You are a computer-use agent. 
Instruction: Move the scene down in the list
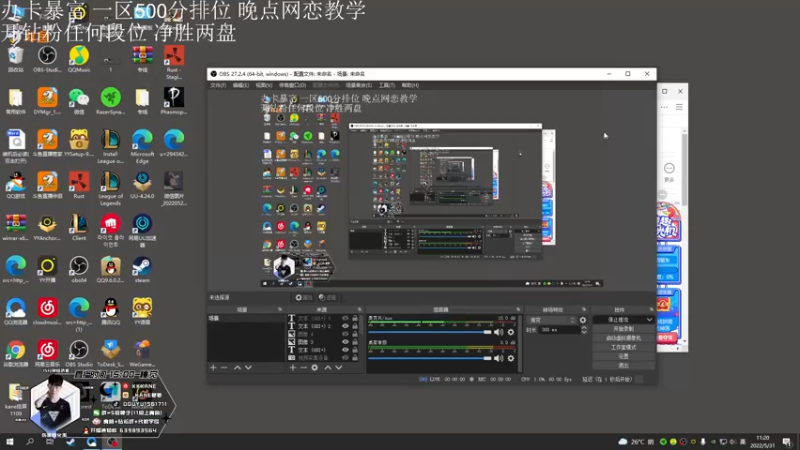[x=248, y=367]
